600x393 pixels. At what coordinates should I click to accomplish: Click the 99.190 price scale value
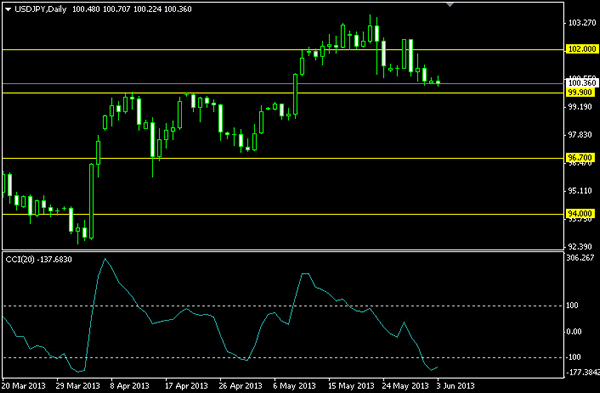click(580, 107)
